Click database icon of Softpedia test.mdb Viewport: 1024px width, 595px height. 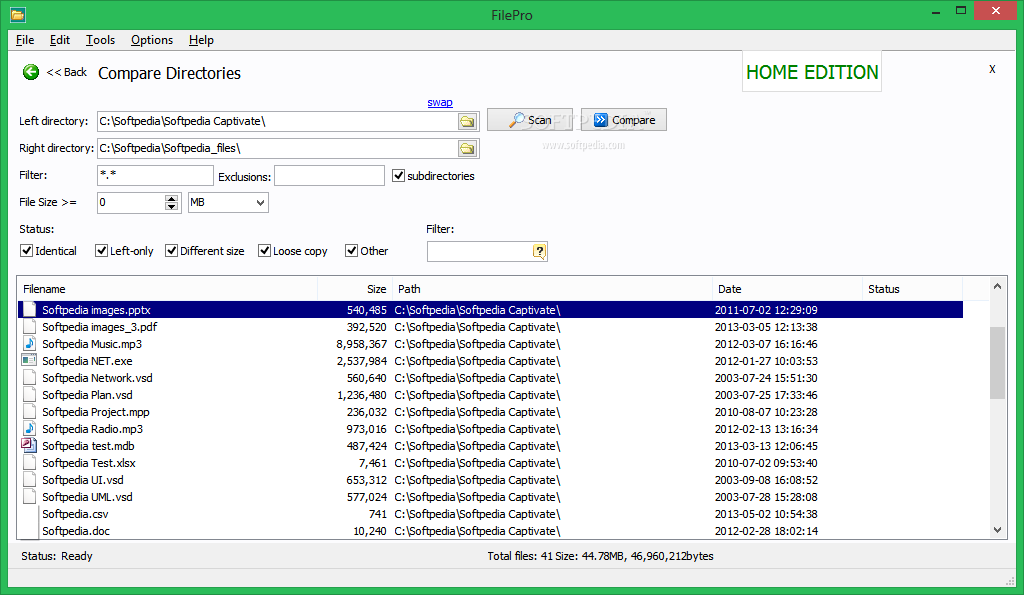(x=29, y=445)
